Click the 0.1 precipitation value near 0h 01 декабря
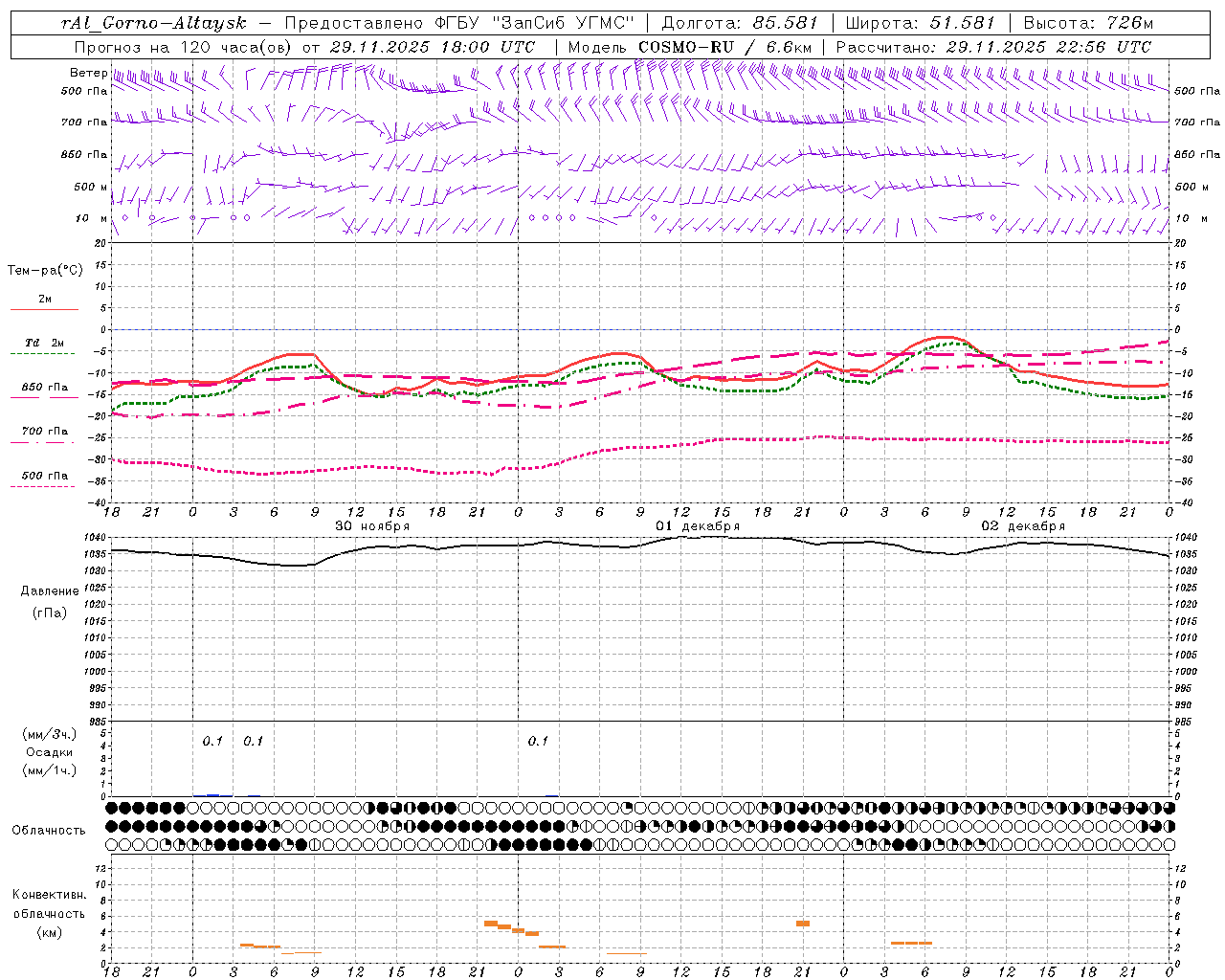This screenshot has width=1225, height=980. (x=538, y=741)
